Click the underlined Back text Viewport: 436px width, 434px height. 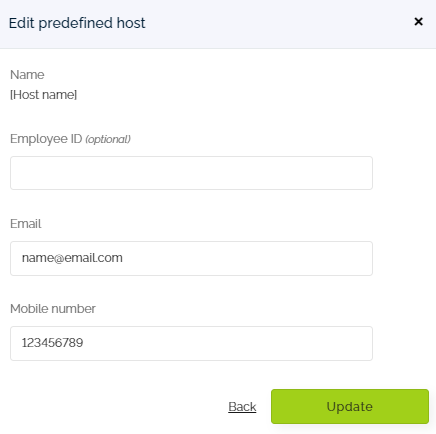(242, 407)
